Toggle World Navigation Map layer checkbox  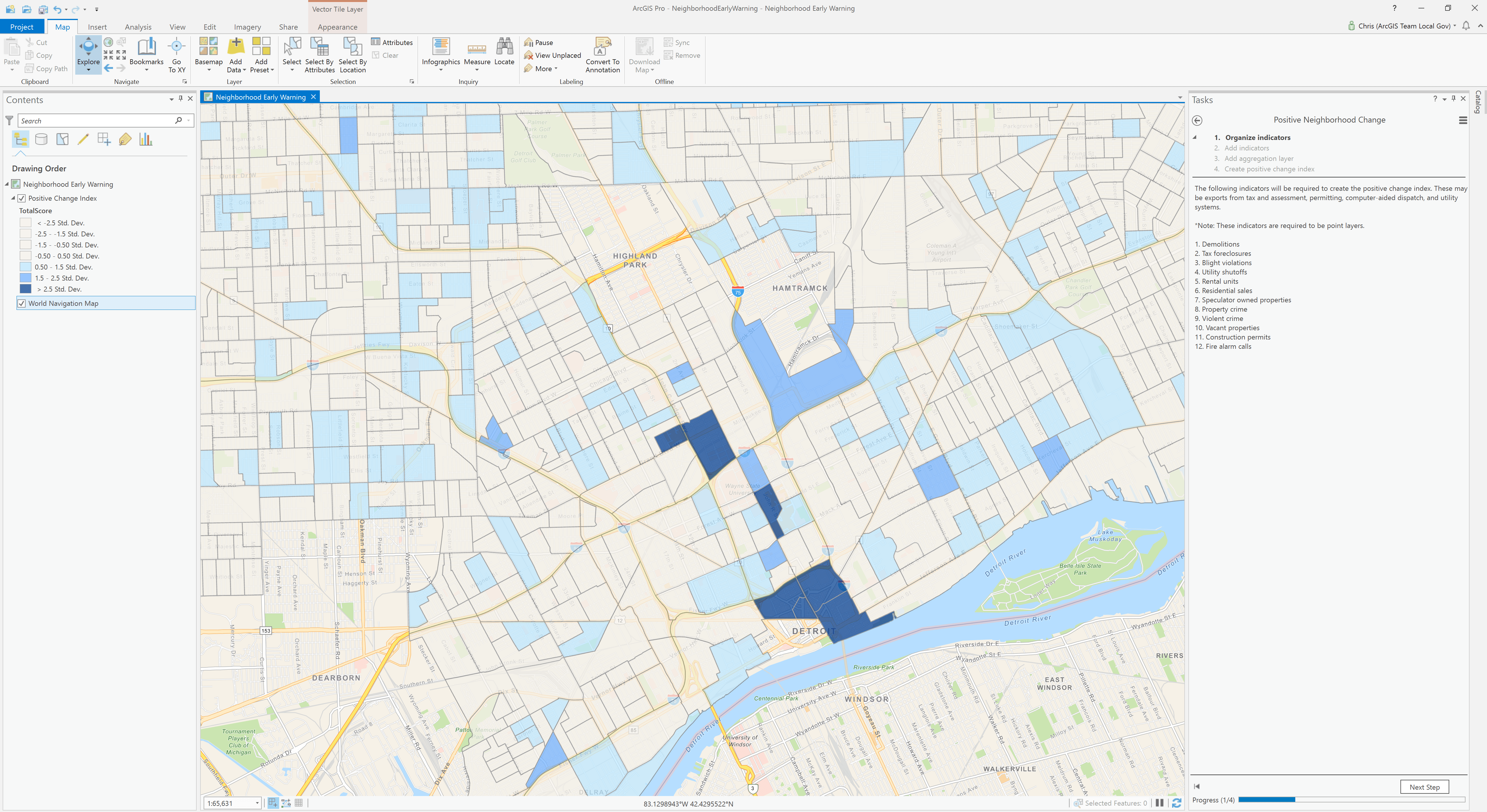pos(22,303)
